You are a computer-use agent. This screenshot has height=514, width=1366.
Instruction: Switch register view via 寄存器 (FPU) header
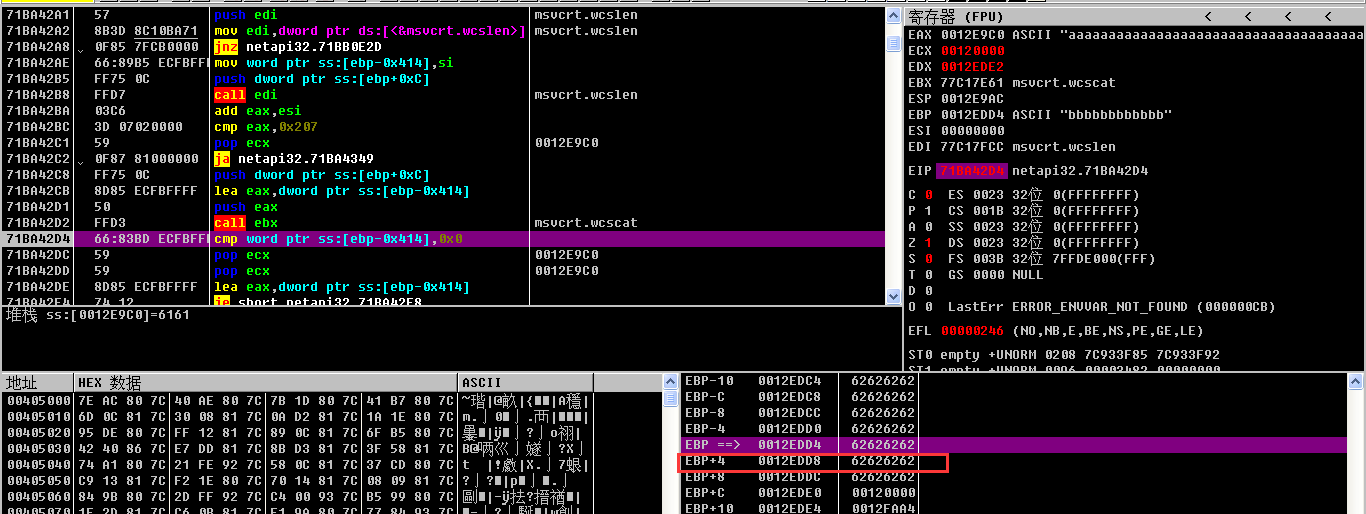[x=955, y=17]
